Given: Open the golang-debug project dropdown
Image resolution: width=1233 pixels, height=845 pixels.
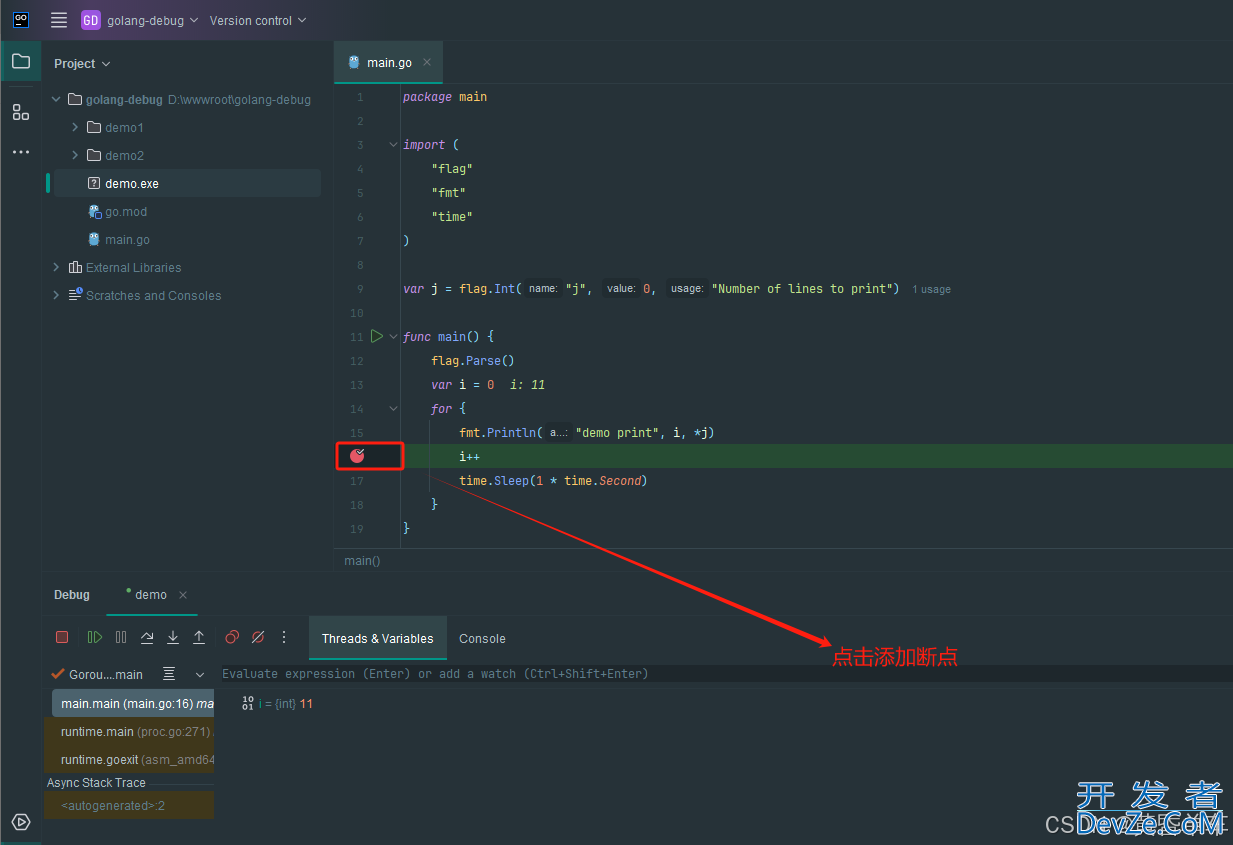Looking at the screenshot, I should tap(153, 20).
